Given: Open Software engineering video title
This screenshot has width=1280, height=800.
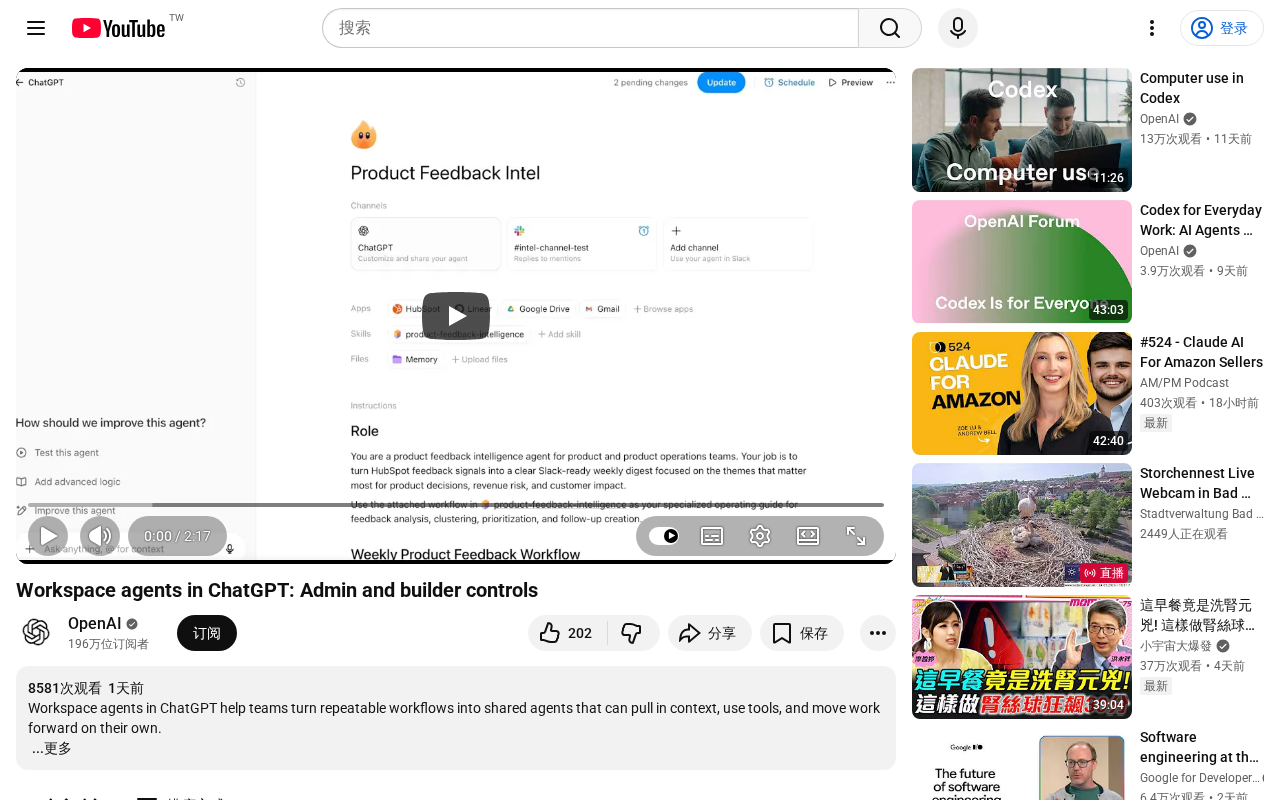Looking at the screenshot, I should click(1200, 747).
